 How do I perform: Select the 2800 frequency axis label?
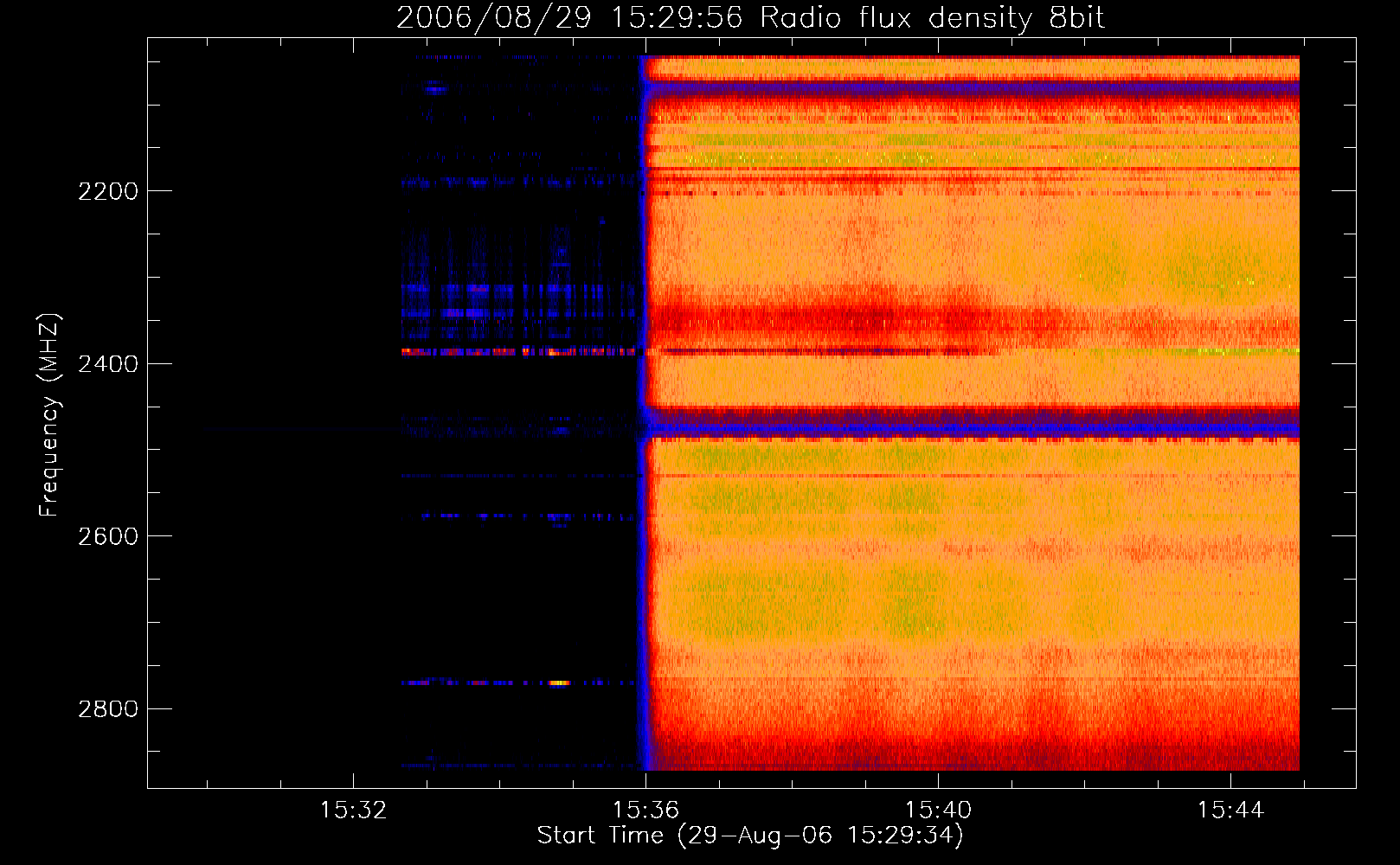click(x=108, y=709)
